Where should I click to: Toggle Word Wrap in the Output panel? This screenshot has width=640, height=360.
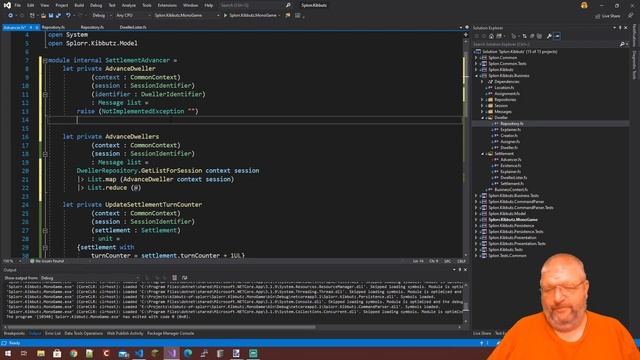tap(184, 278)
